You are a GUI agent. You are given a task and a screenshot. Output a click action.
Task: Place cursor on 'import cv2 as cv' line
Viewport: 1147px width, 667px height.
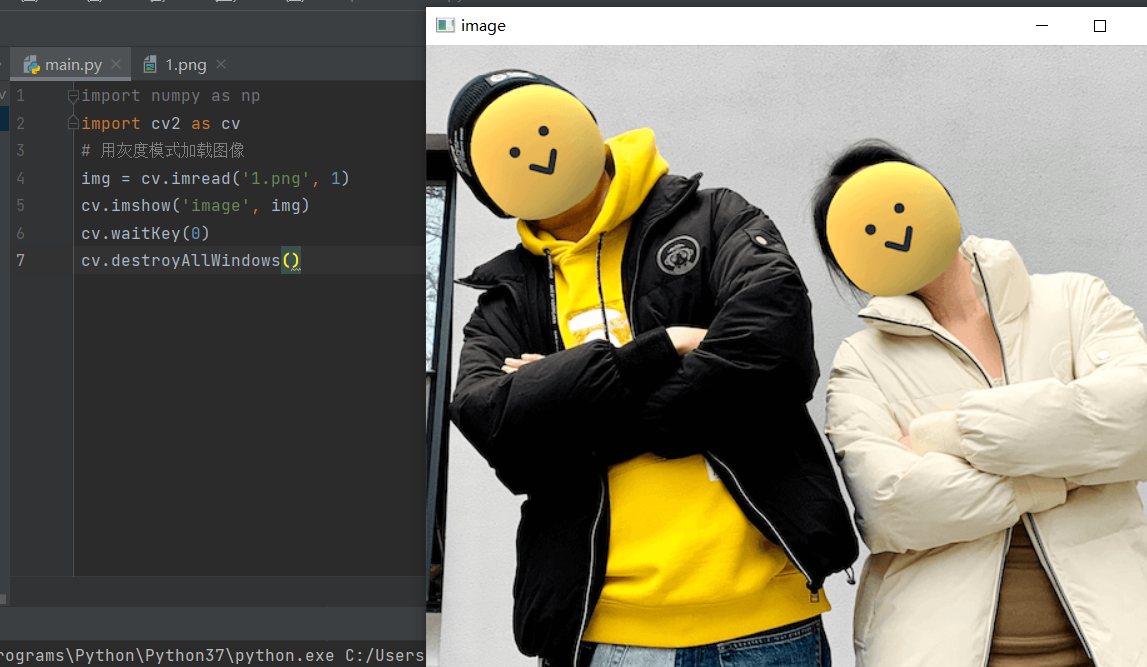160,124
